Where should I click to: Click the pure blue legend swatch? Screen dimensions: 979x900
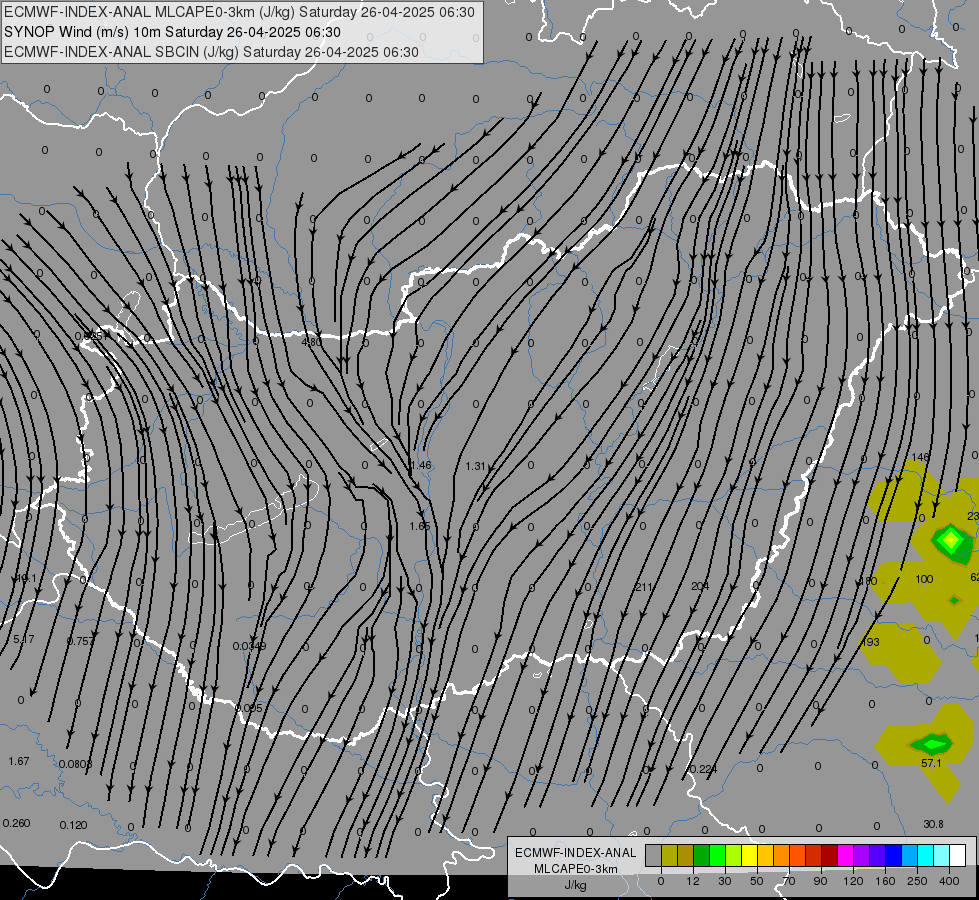(893, 856)
